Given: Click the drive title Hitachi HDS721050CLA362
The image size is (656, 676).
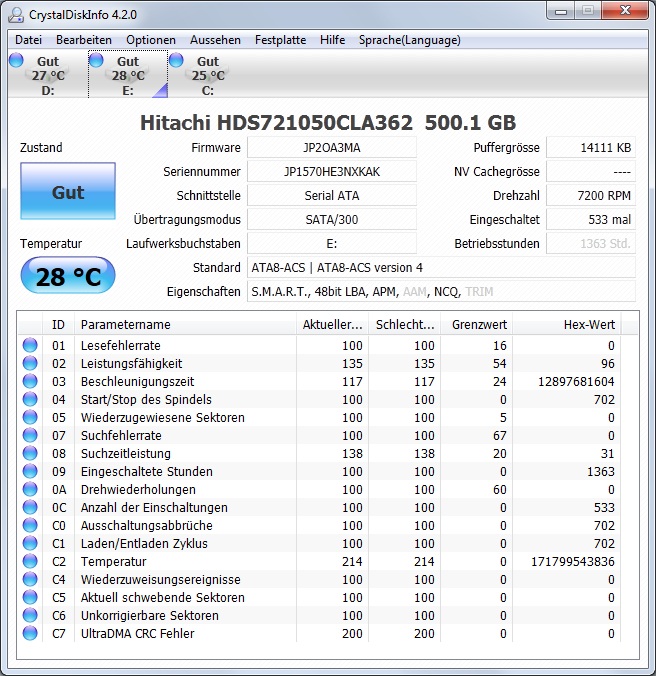Looking at the screenshot, I should point(276,123).
